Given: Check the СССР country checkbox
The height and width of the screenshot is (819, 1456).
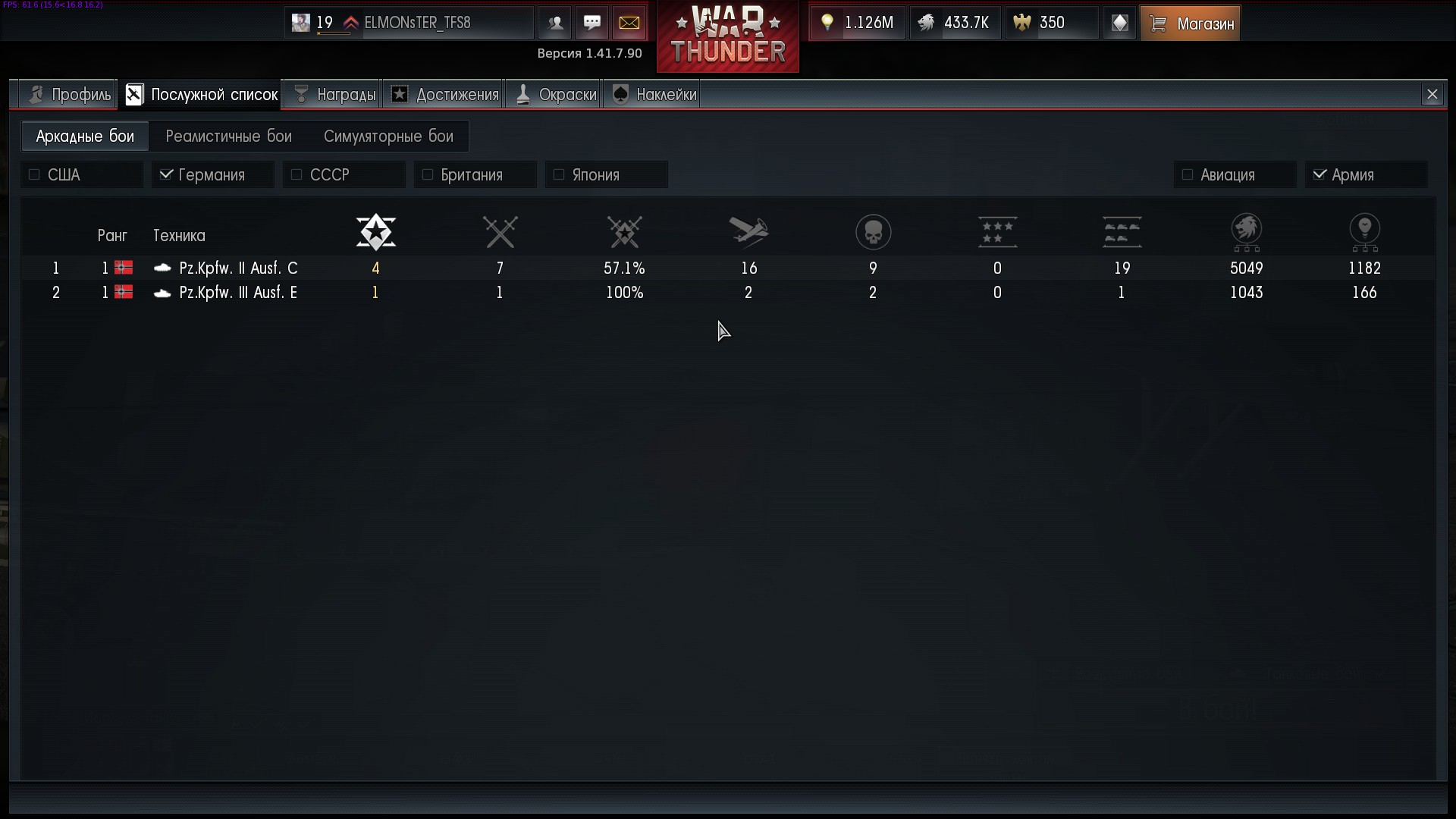Looking at the screenshot, I should pyautogui.click(x=297, y=174).
